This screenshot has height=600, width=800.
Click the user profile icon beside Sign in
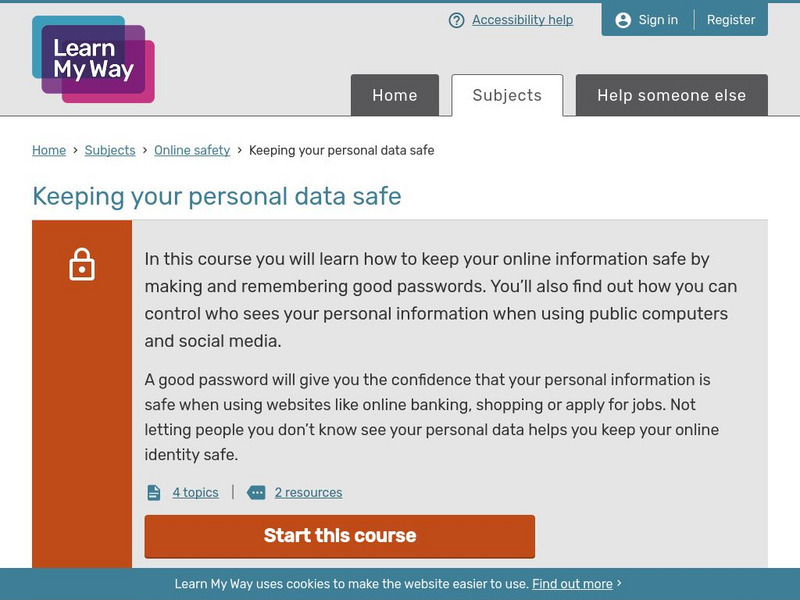click(x=624, y=20)
